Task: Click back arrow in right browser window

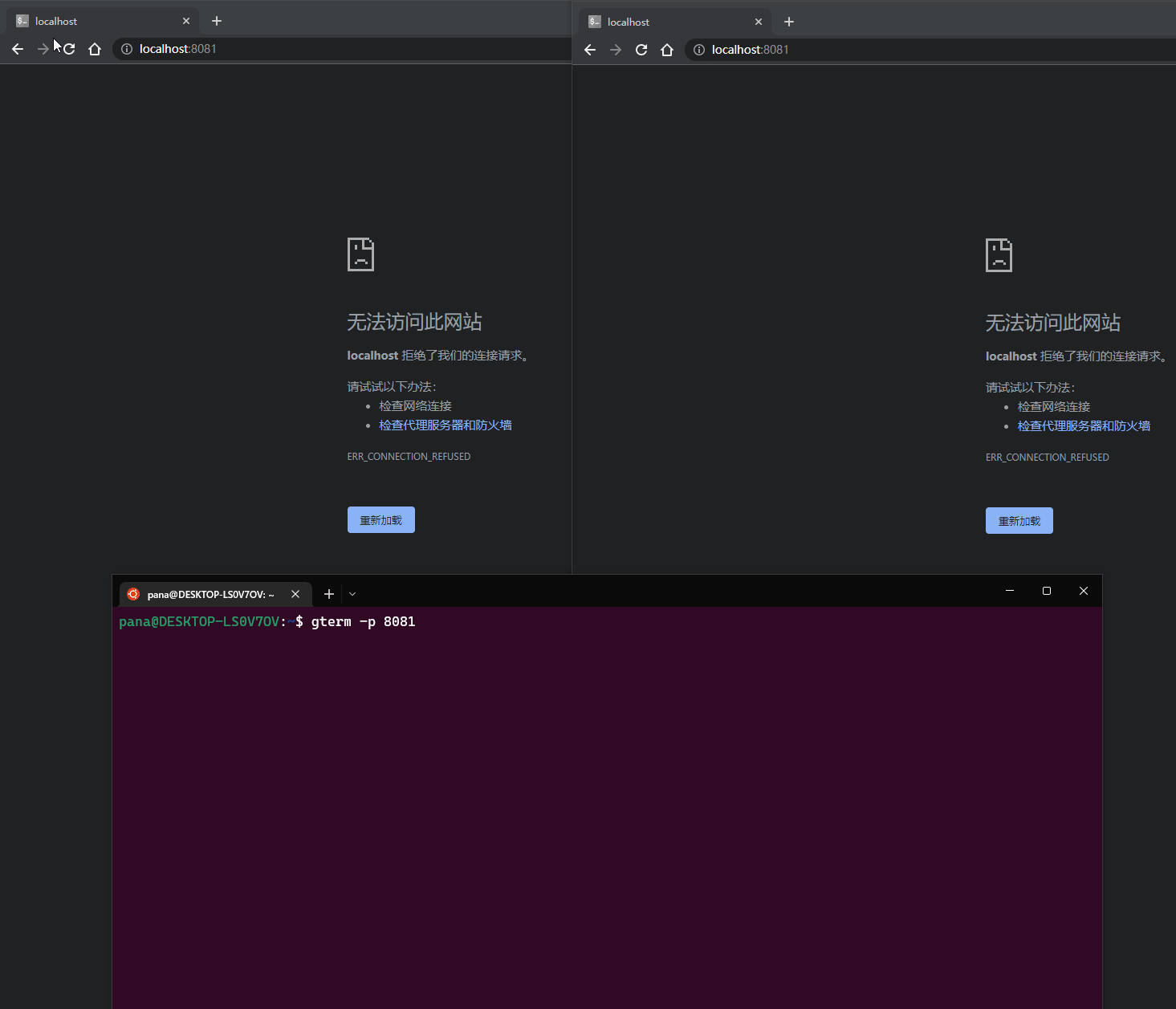Action: (590, 50)
